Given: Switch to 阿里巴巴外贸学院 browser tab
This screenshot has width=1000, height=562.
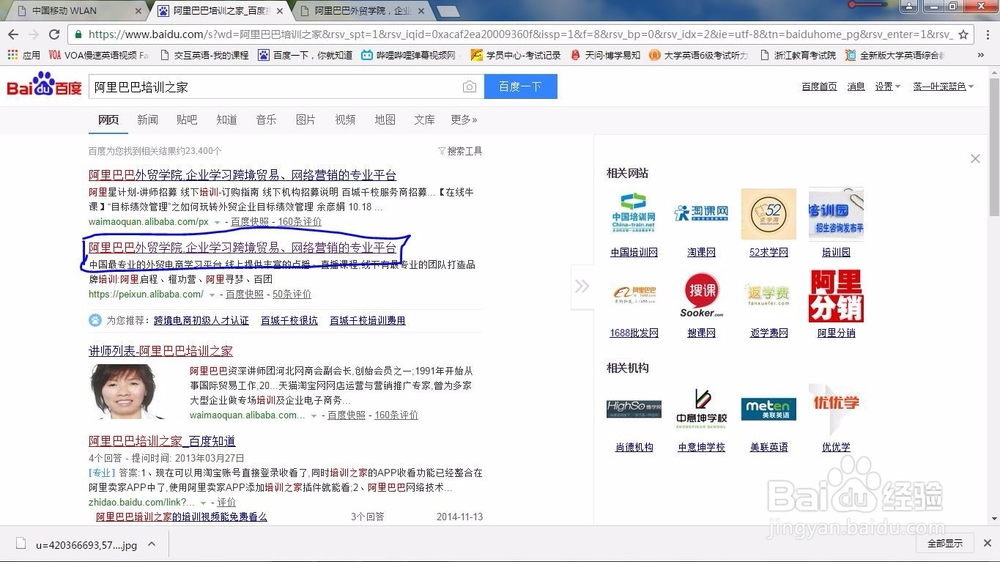Looking at the screenshot, I should (x=362, y=11).
